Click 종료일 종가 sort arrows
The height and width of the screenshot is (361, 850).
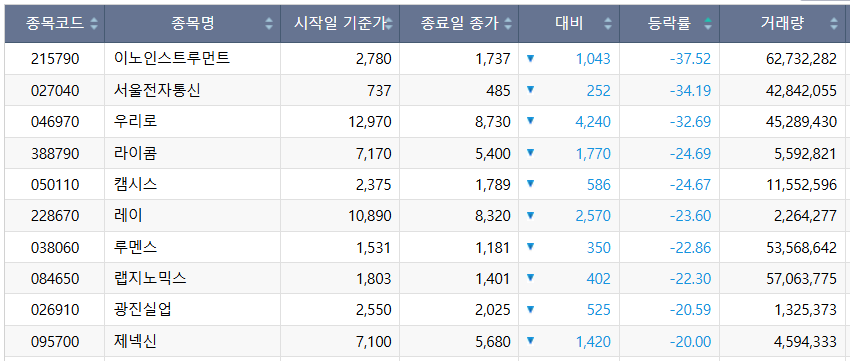pyautogui.click(x=508, y=23)
